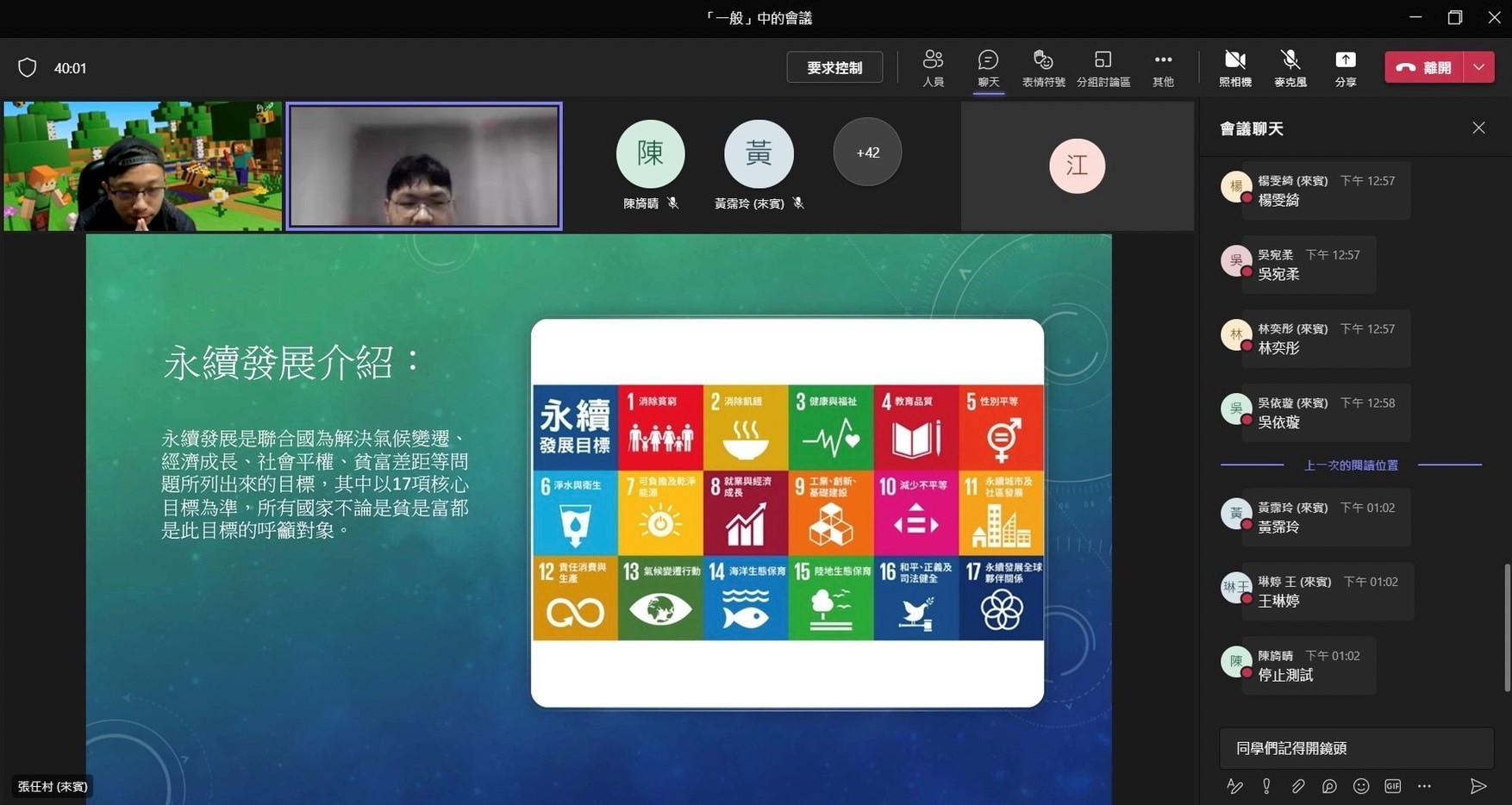The width and height of the screenshot is (1512, 805).
Task: Click 王琳婷 chat message
Action: pos(1328,591)
